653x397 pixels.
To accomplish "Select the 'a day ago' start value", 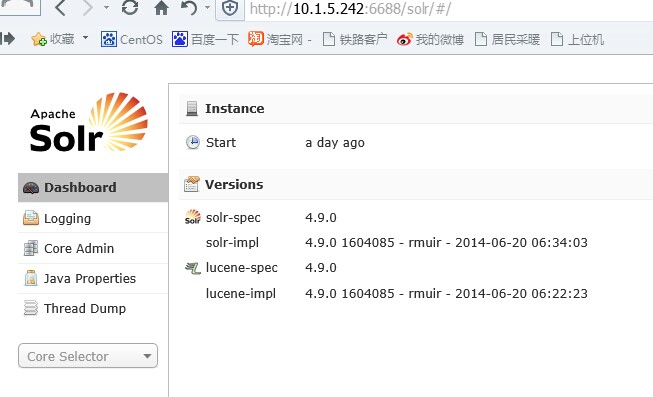I will [x=335, y=143].
